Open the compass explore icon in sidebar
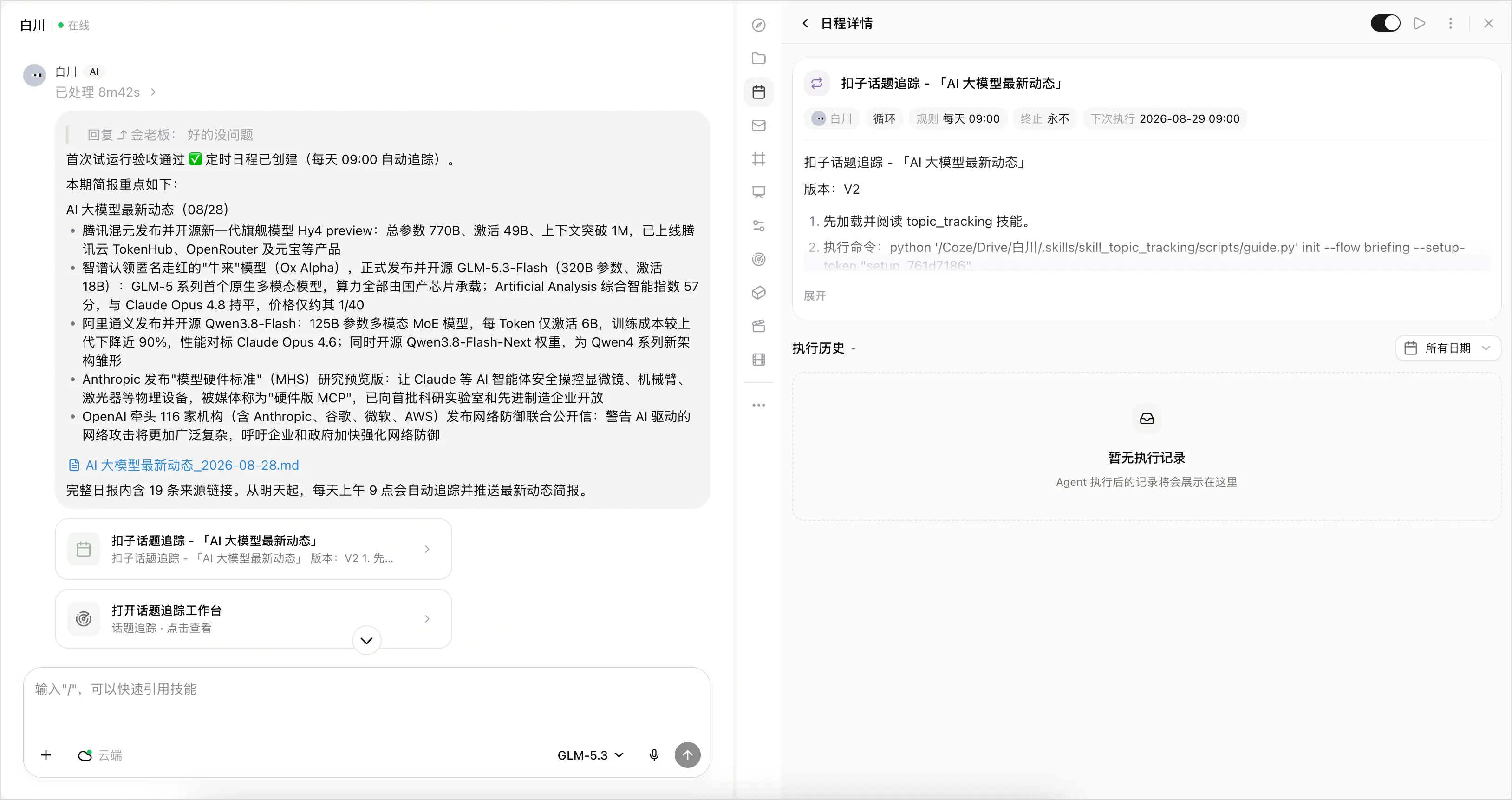Screen dimensions: 1512x800 (758, 25)
